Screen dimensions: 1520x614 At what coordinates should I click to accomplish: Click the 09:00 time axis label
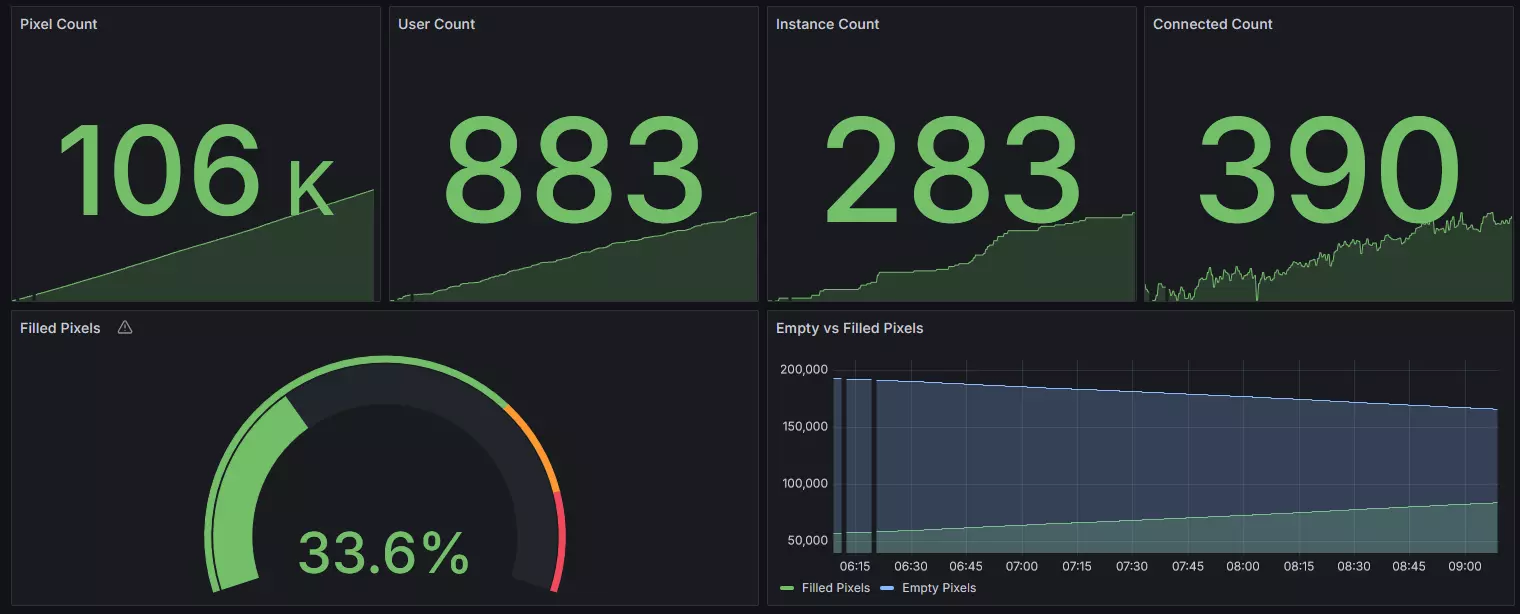pos(1465,566)
